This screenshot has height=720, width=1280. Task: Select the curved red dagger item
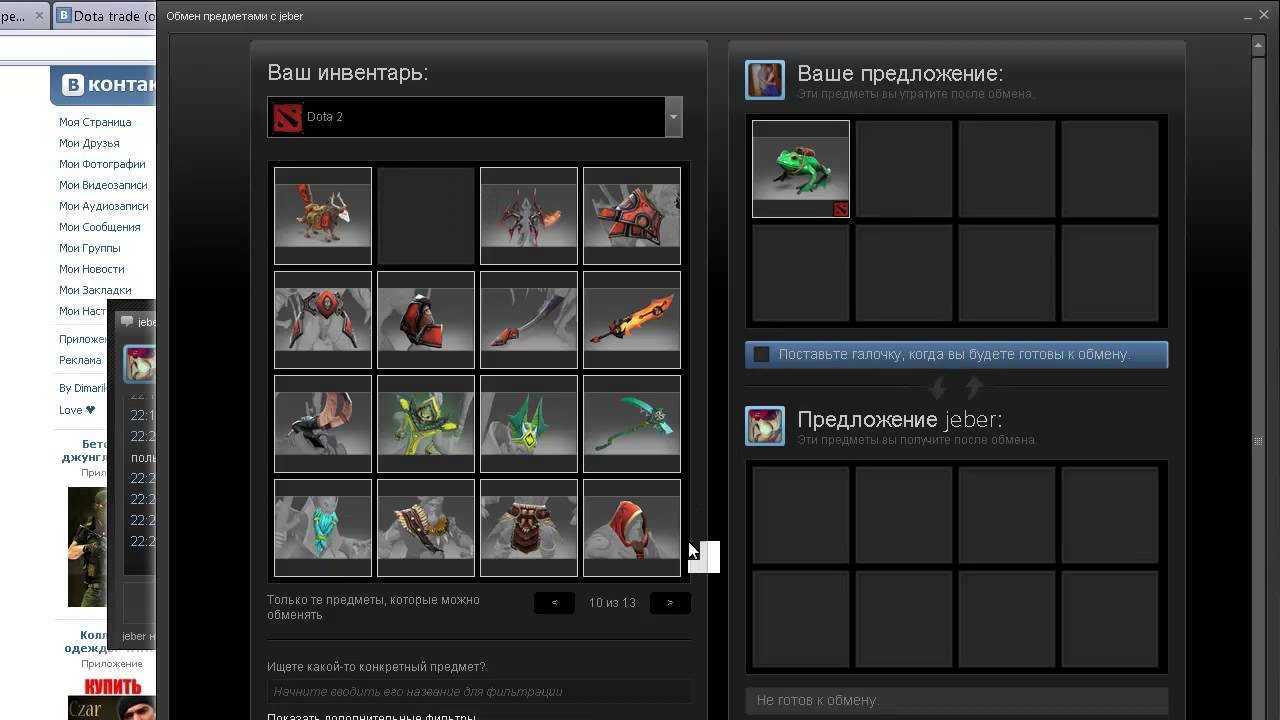529,320
